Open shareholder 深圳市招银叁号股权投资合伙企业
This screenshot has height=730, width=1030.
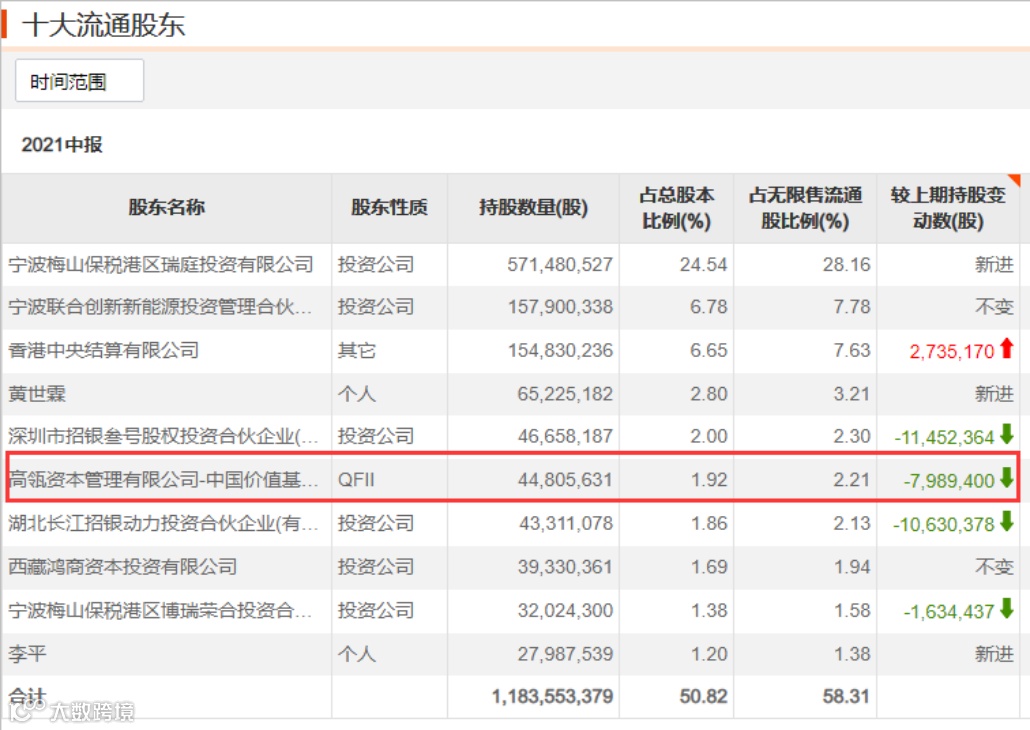coord(163,436)
